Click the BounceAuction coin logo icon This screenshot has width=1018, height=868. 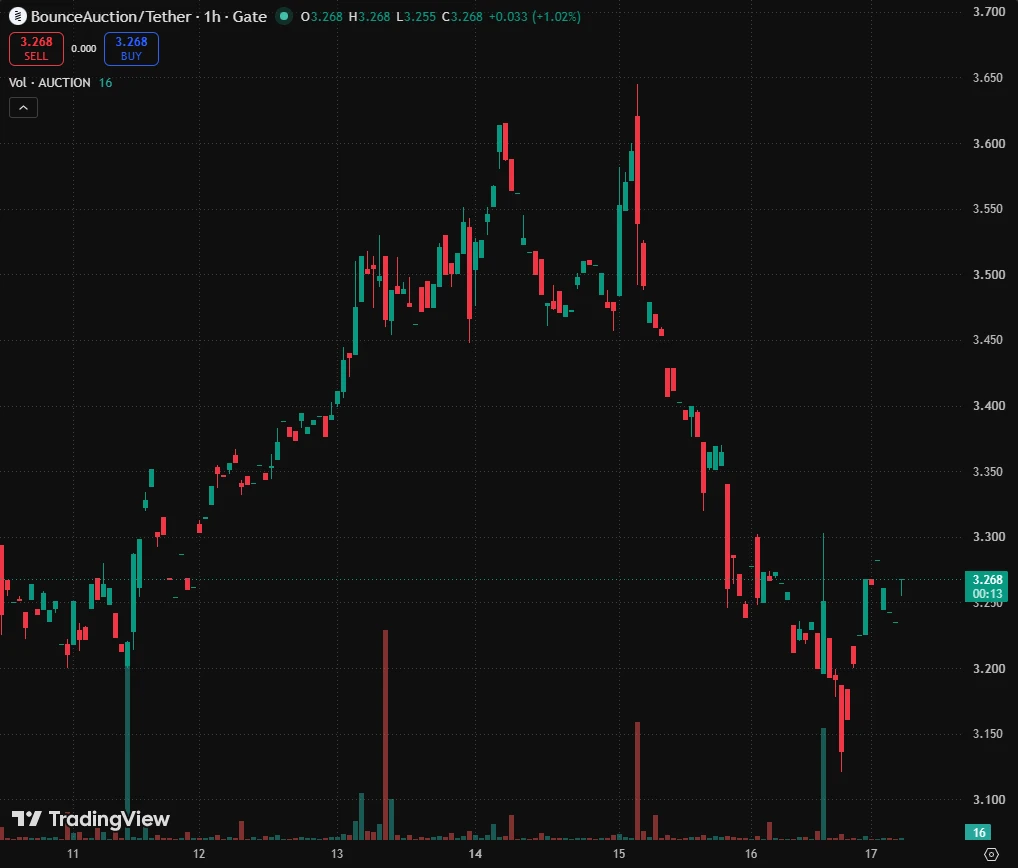point(18,16)
